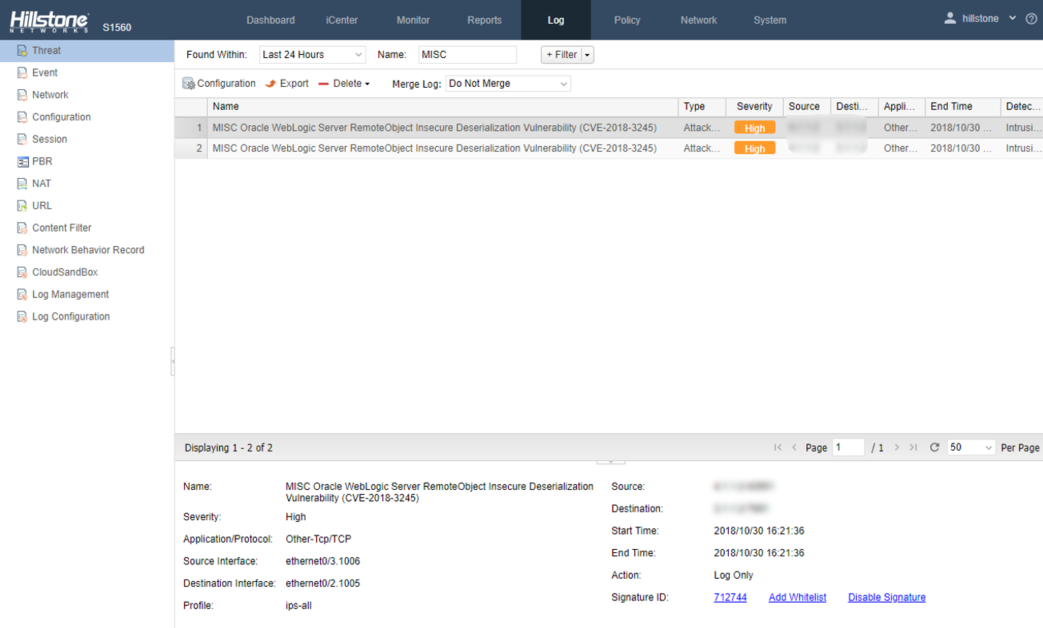
Task: Select the CloudSandBox log icon
Action: (22, 272)
